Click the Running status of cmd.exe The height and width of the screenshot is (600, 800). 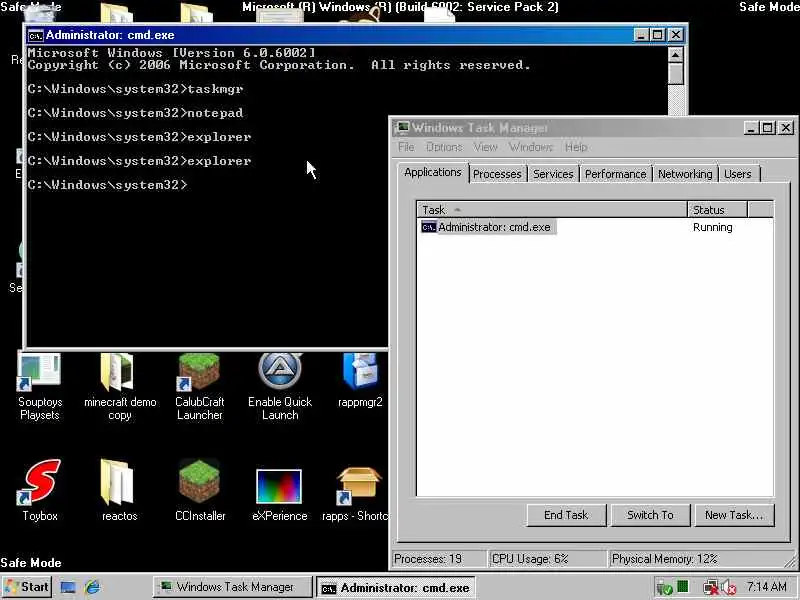(712, 227)
